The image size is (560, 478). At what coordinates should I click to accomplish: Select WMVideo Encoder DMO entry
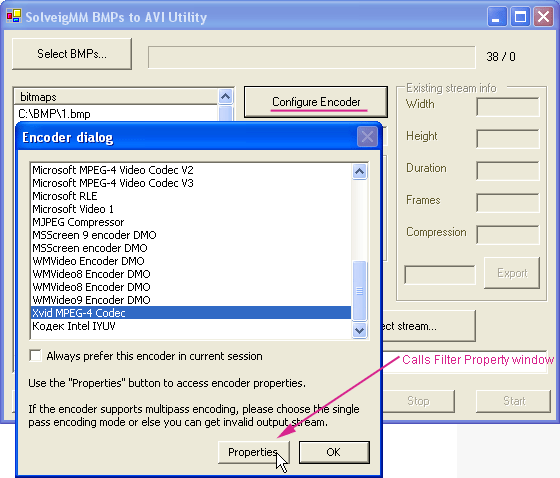191,261
